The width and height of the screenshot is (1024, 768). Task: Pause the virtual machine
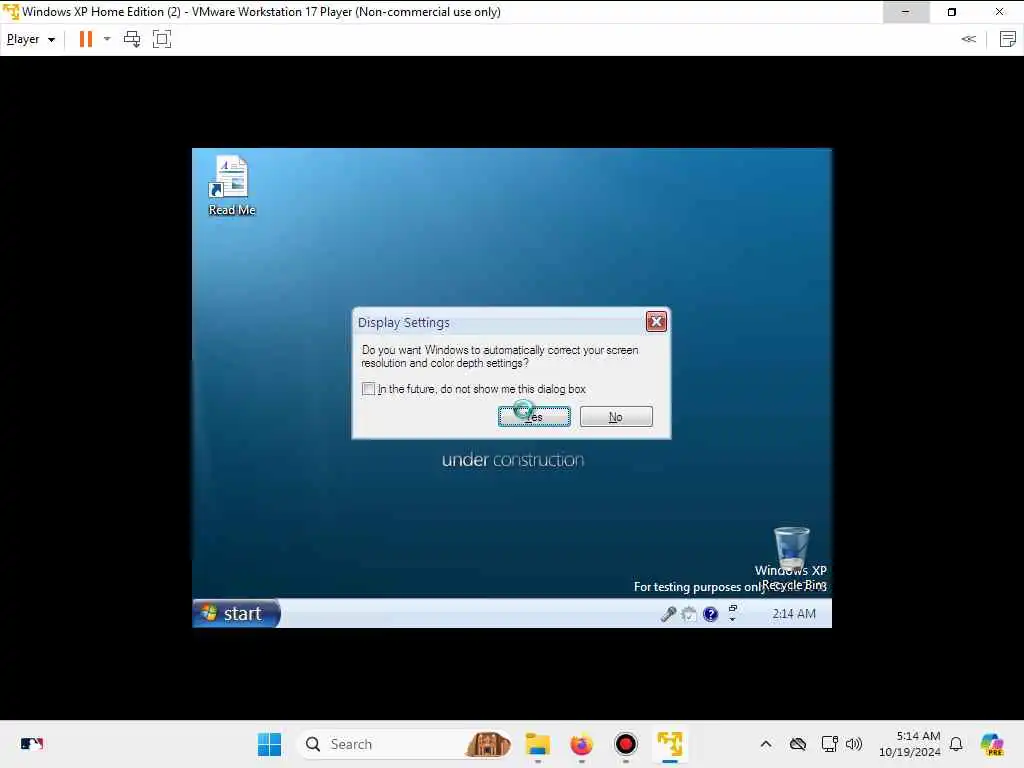(x=86, y=39)
